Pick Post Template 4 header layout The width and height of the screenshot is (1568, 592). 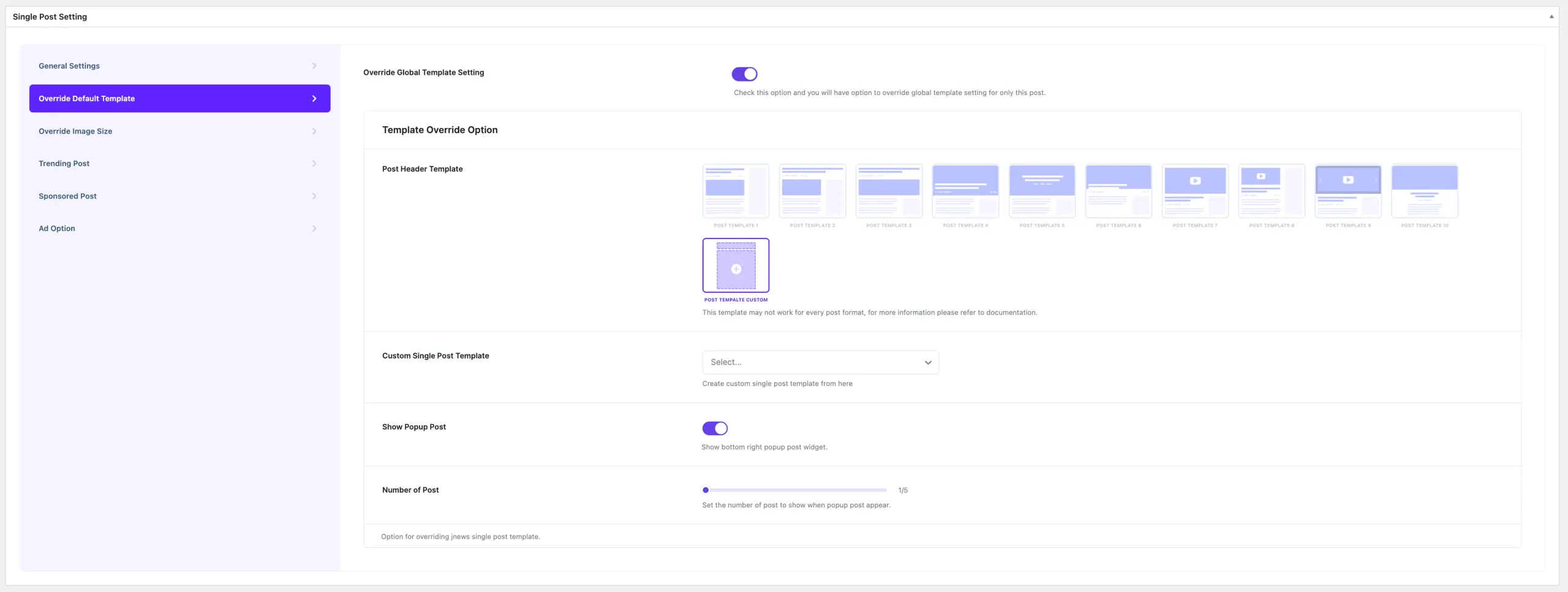tap(965, 191)
